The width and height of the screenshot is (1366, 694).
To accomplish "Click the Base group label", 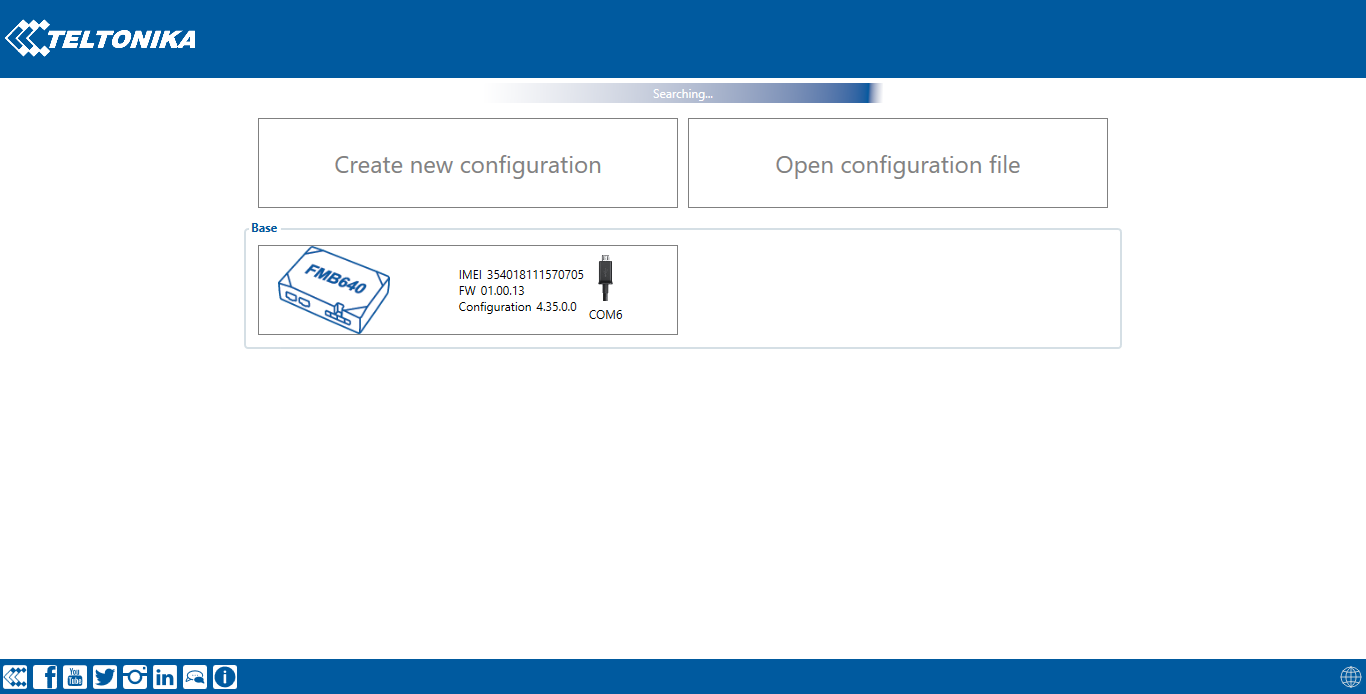I will [264, 228].
